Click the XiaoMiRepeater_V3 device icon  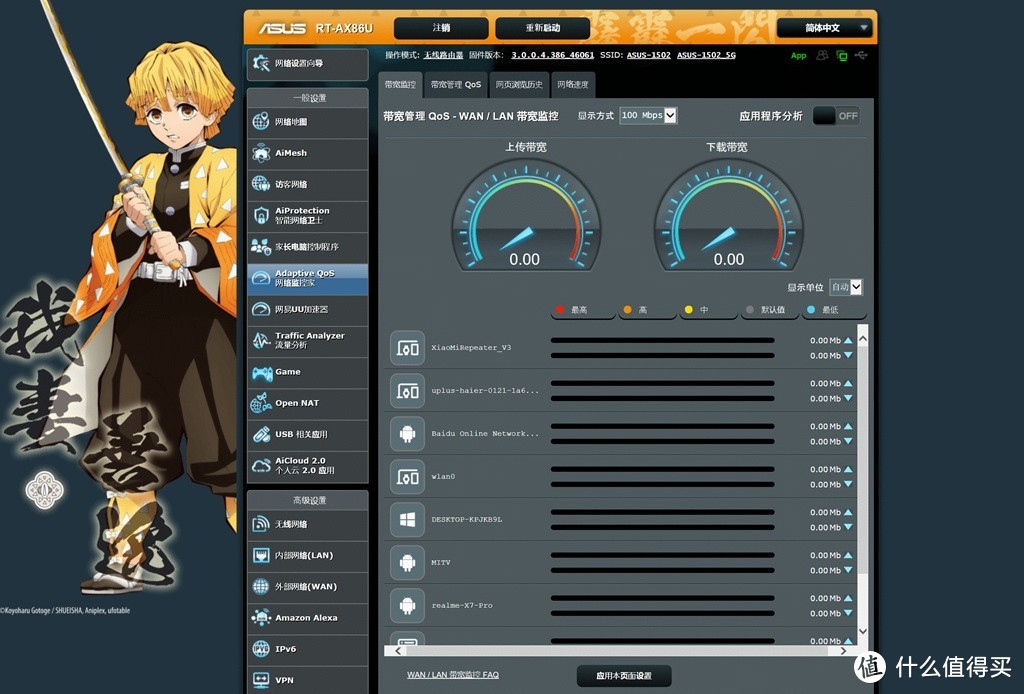408,348
